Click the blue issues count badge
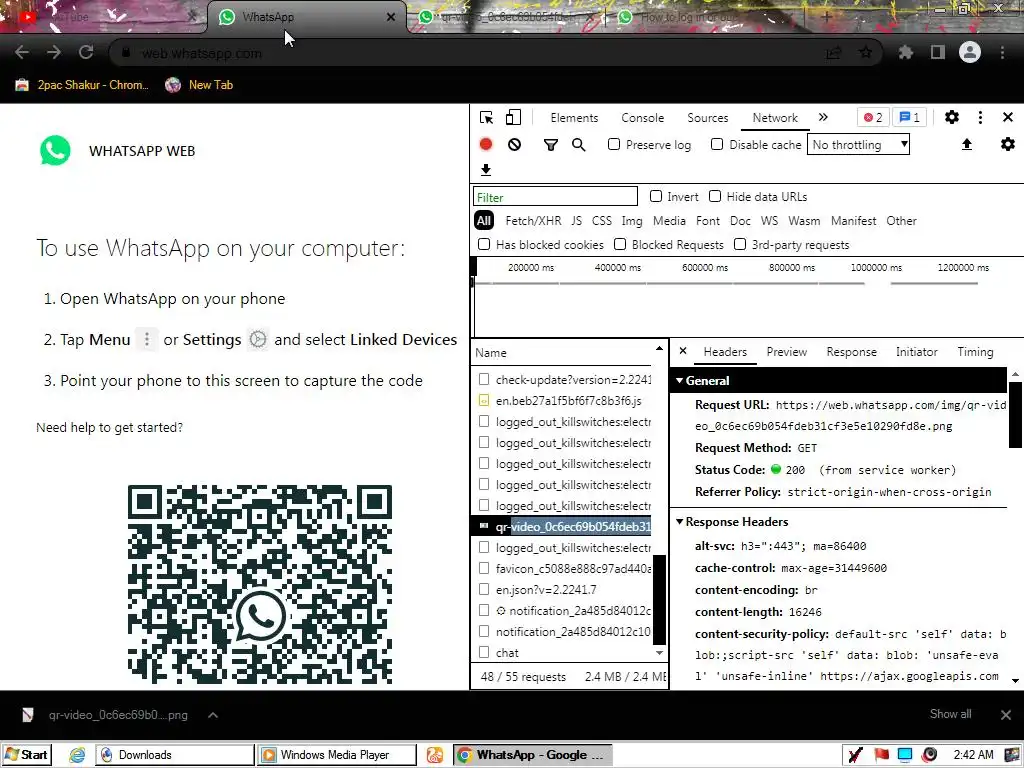1024x768 pixels. pyautogui.click(x=910, y=118)
